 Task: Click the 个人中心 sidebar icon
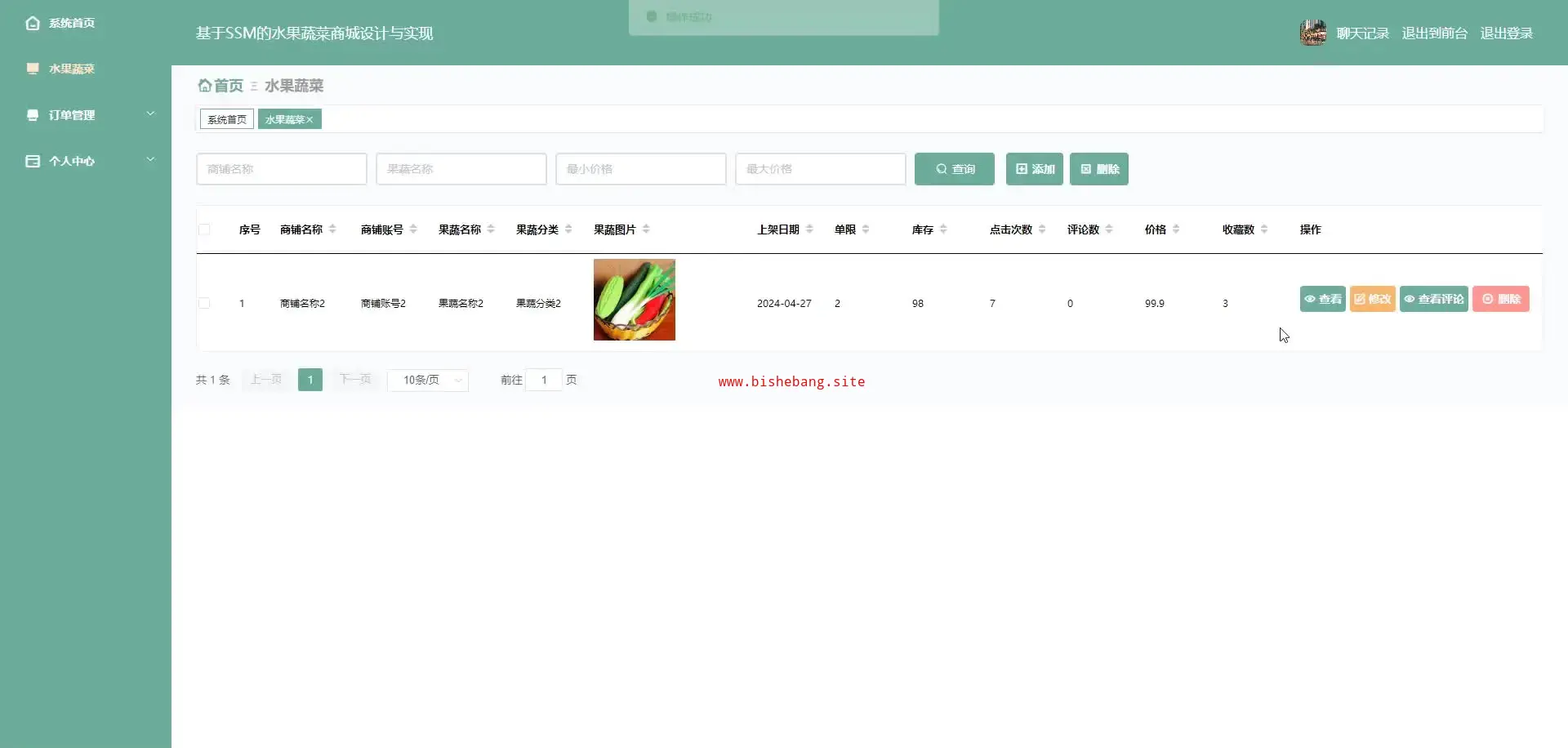click(x=33, y=161)
